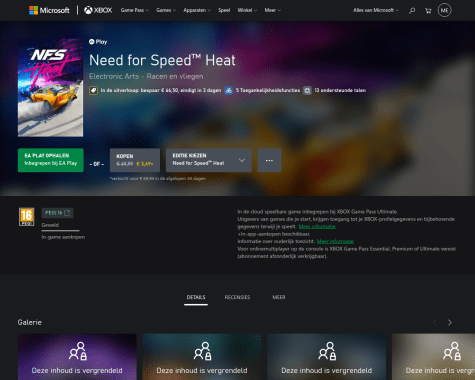Open the shopping cart icon
The image size is (475, 380).
(428, 11)
